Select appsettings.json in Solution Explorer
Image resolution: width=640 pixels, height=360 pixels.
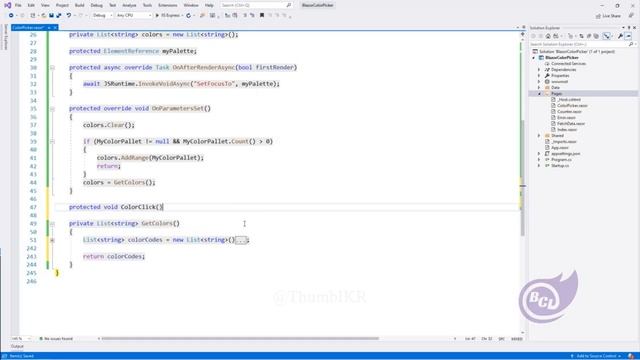pyautogui.click(x=565, y=153)
